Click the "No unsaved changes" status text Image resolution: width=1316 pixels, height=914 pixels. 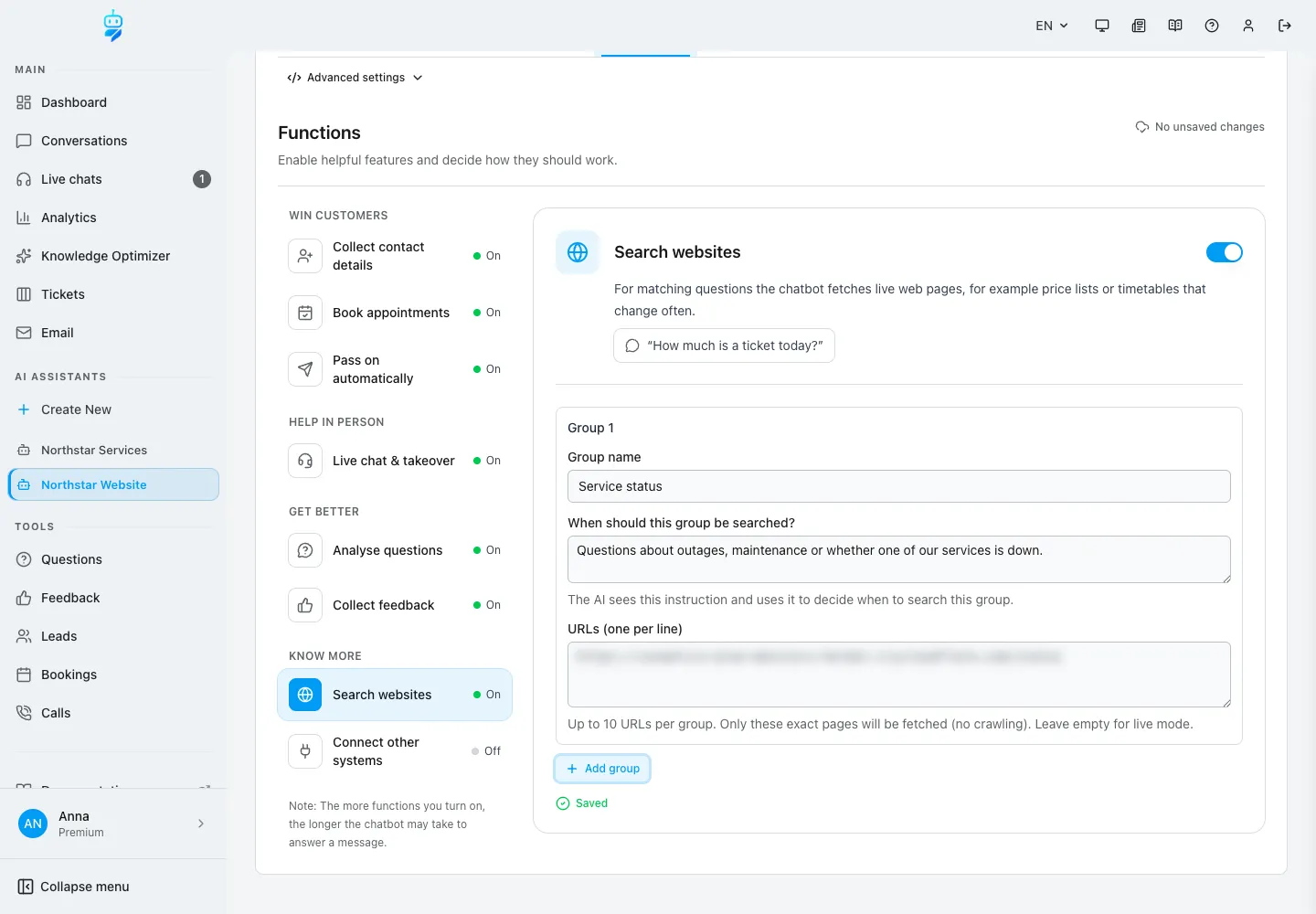[1210, 127]
